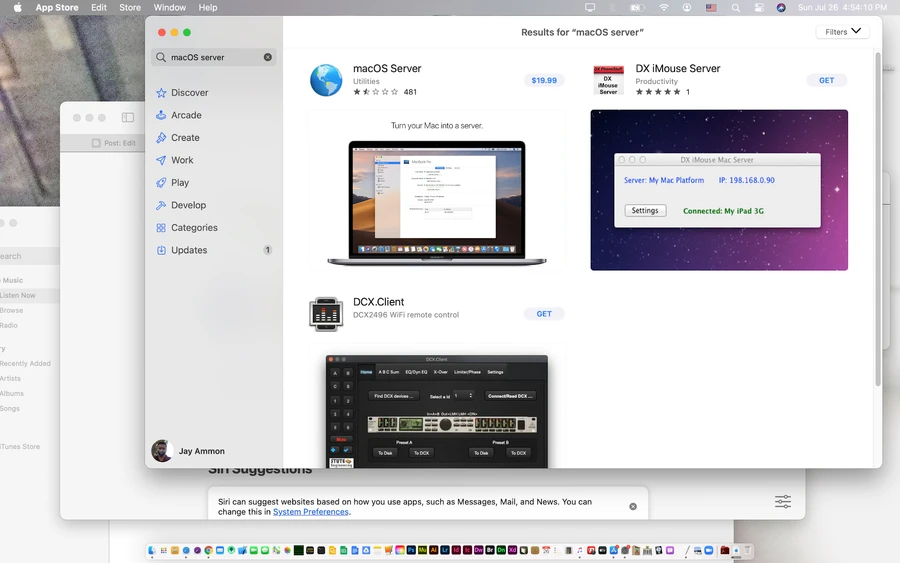Activate Siri from the menu bar
Image resolution: width=900 pixels, height=563 pixels.
point(781,7)
